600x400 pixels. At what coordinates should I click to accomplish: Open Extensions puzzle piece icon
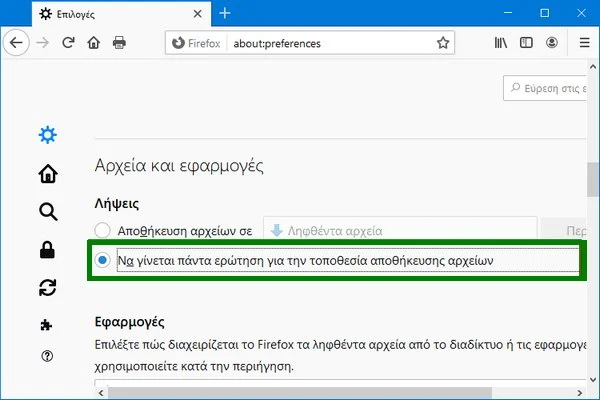[x=46, y=325]
